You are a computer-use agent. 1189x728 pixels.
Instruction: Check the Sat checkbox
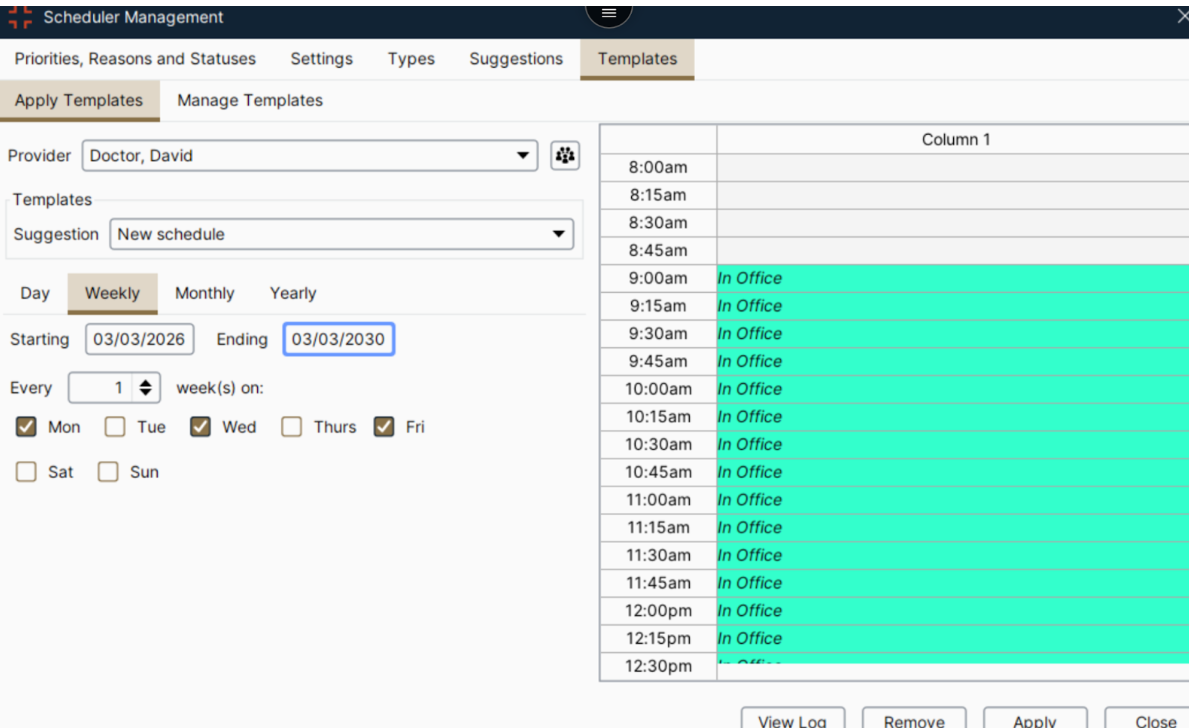point(27,472)
